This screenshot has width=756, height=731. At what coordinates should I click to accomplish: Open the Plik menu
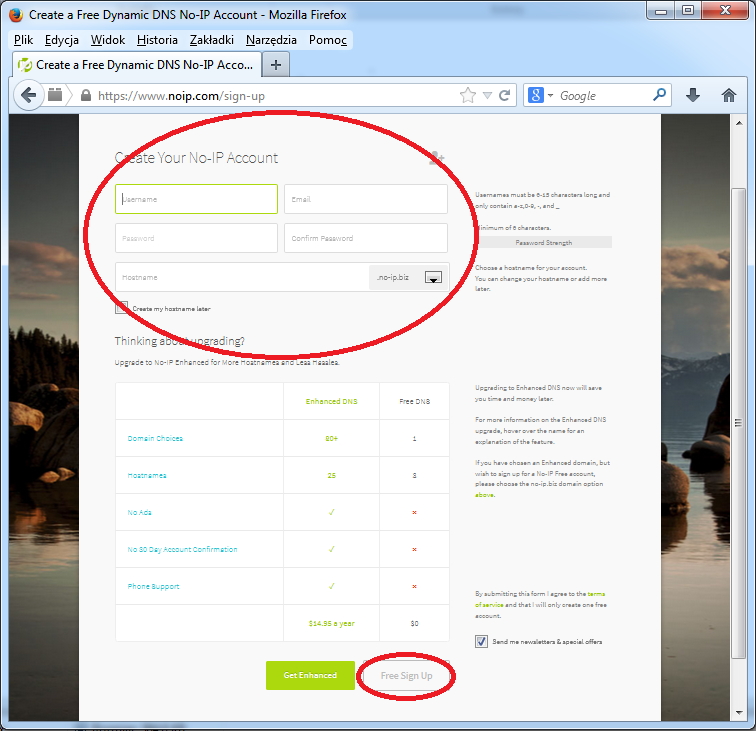coord(23,40)
